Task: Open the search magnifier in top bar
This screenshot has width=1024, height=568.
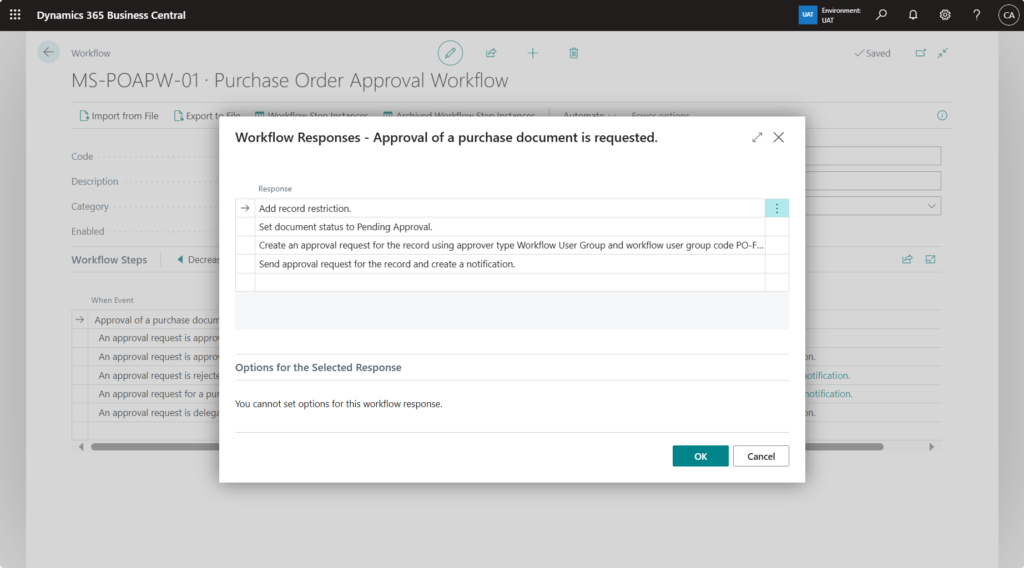Action: click(x=882, y=14)
